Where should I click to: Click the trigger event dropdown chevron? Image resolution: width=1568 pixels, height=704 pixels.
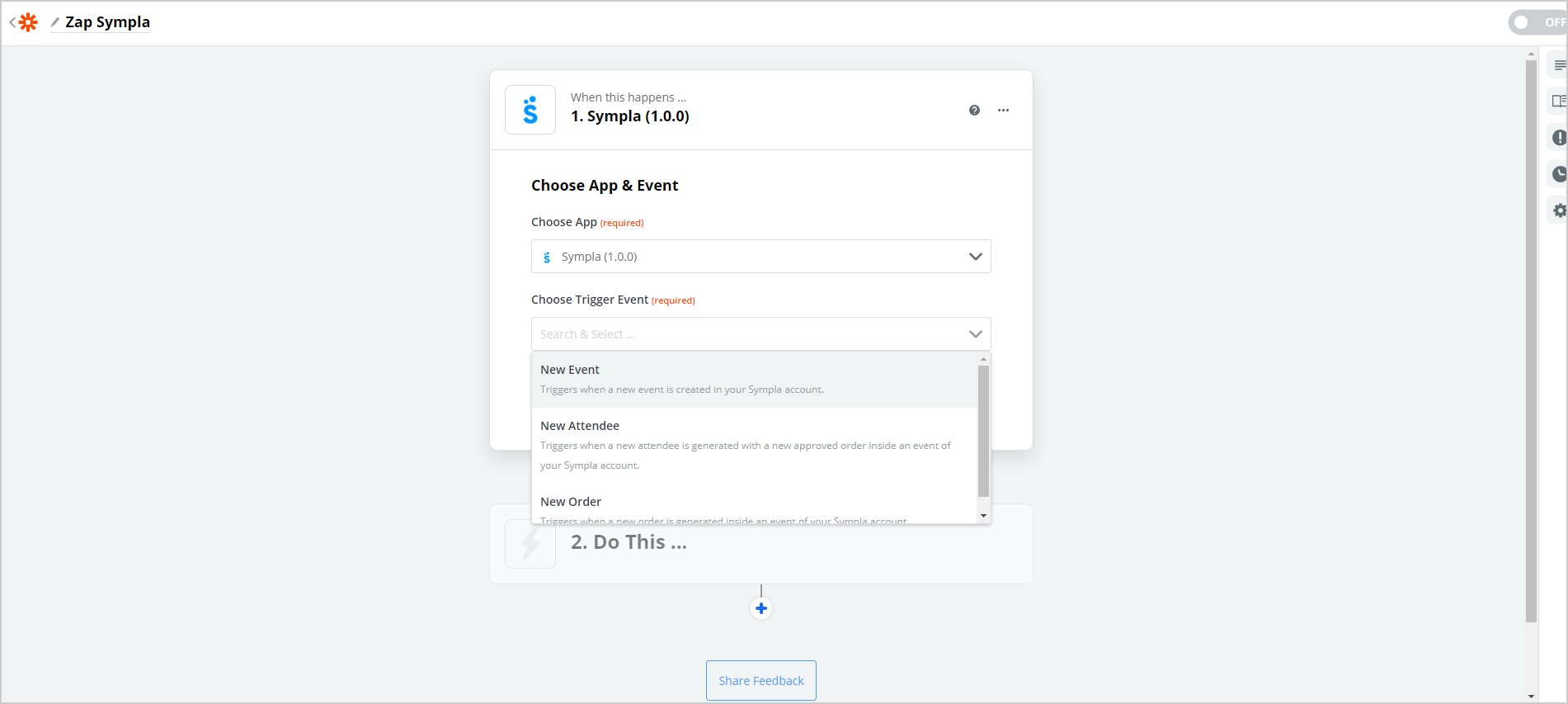975,334
